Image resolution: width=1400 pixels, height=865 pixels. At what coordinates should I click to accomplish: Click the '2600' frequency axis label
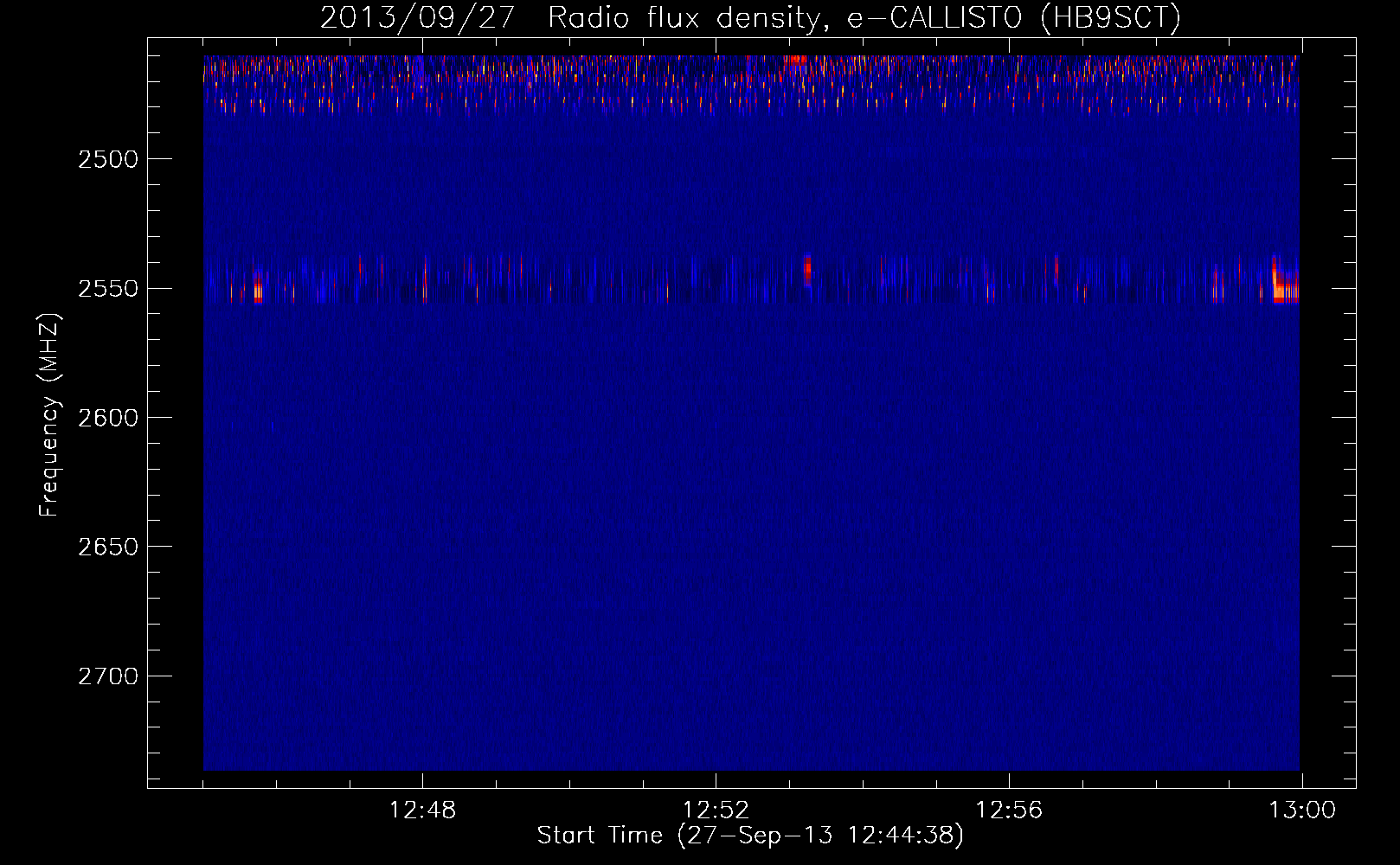tap(108, 419)
